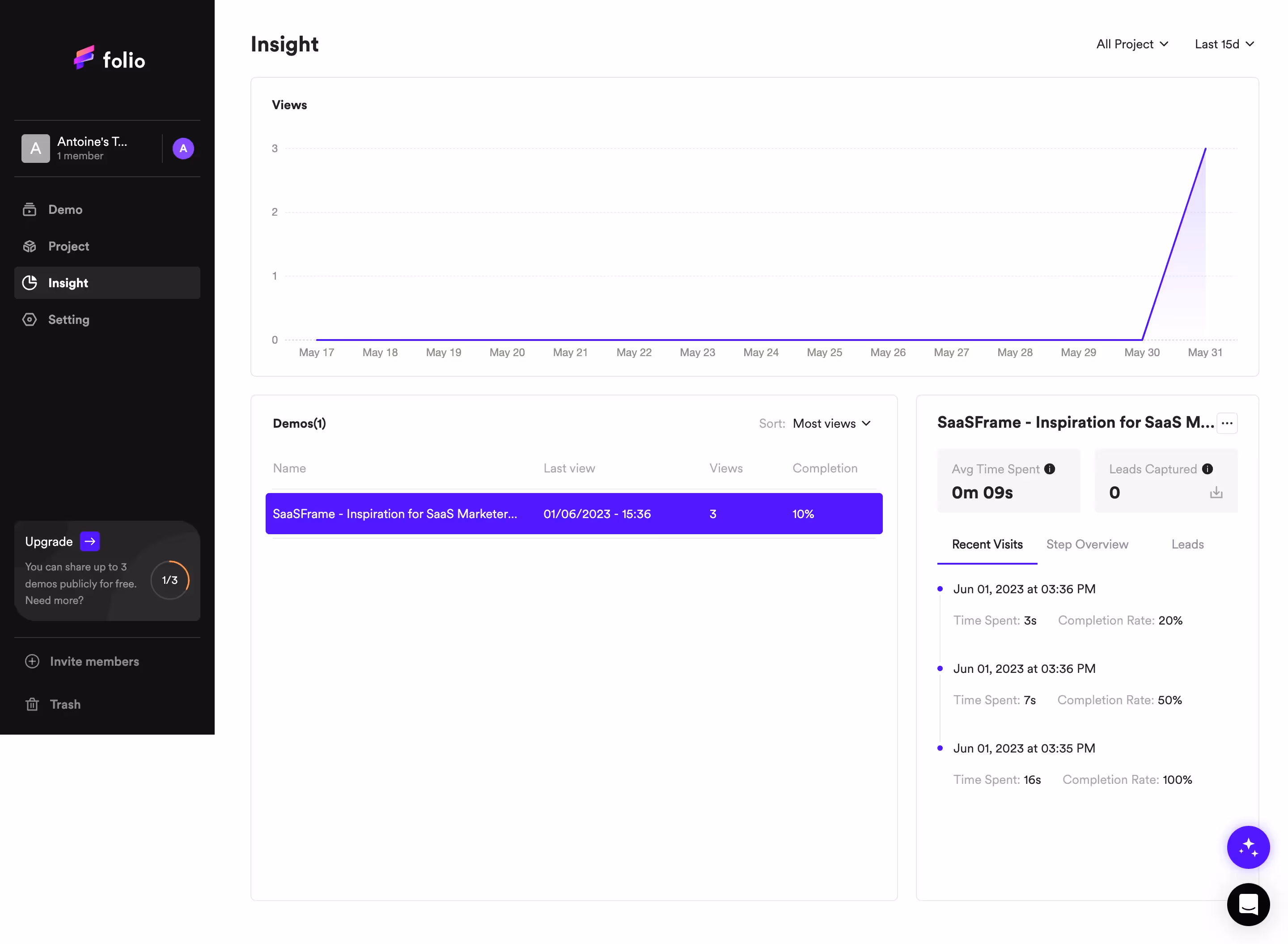Show Avg Time Spent info tooltip
Image resolution: width=1288 pixels, height=944 pixels.
pyautogui.click(x=1050, y=468)
